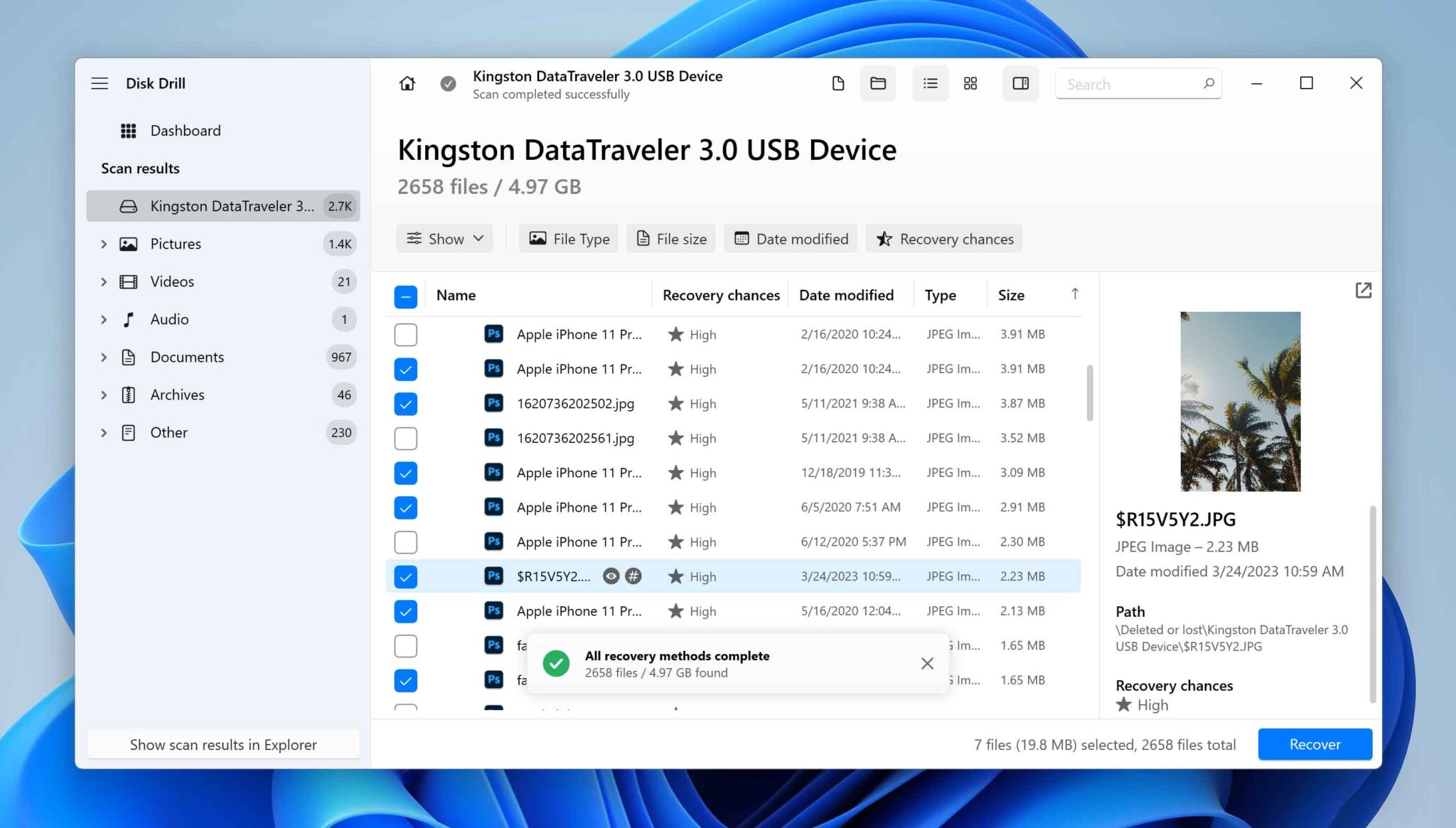Click the home navigation icon

pos(406,83)
